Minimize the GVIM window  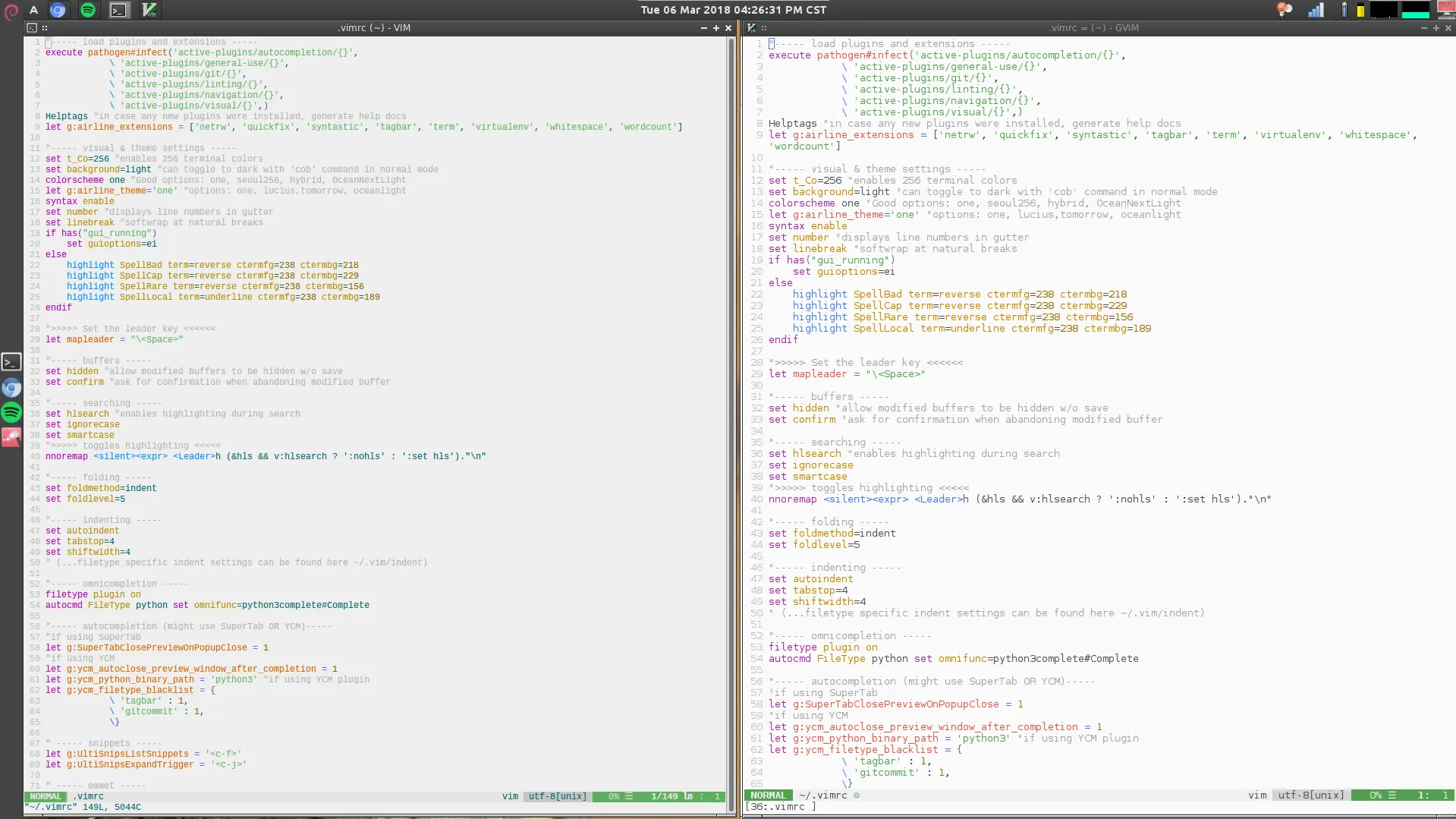click(1423, 27)
